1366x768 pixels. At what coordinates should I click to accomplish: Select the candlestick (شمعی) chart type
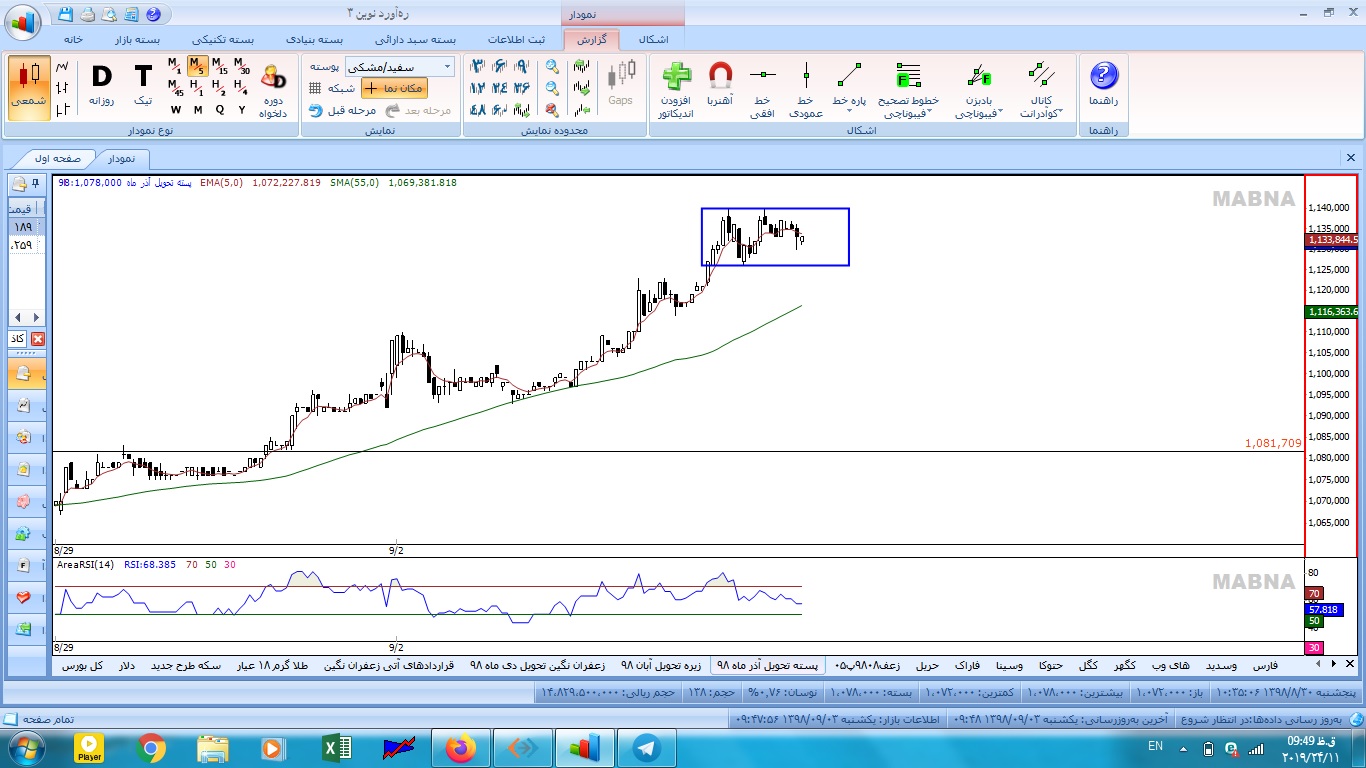coord(28,86)
